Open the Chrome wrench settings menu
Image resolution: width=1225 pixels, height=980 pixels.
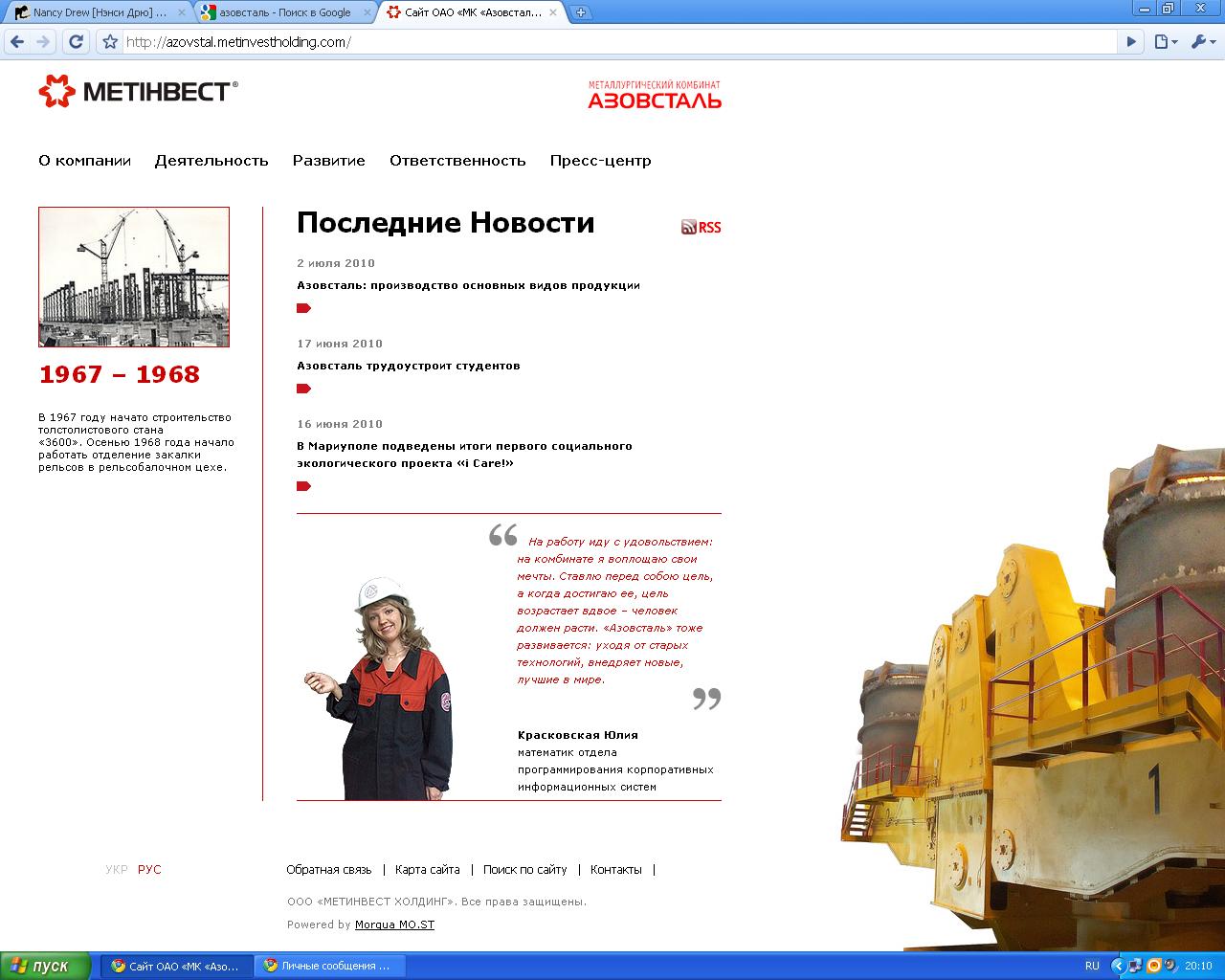tap(1202, 42)
